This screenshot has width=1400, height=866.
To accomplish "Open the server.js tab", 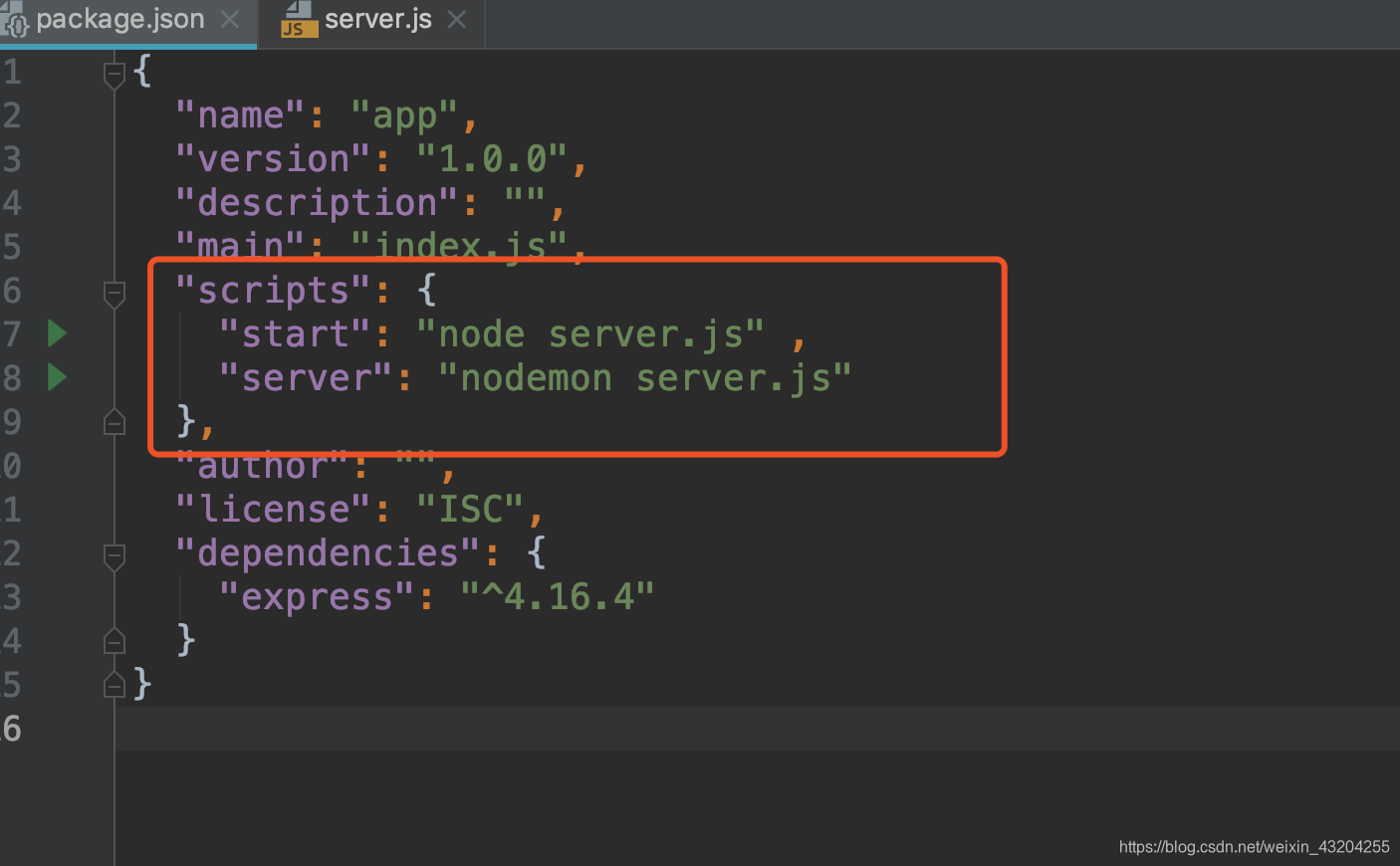I will point(376,20).
